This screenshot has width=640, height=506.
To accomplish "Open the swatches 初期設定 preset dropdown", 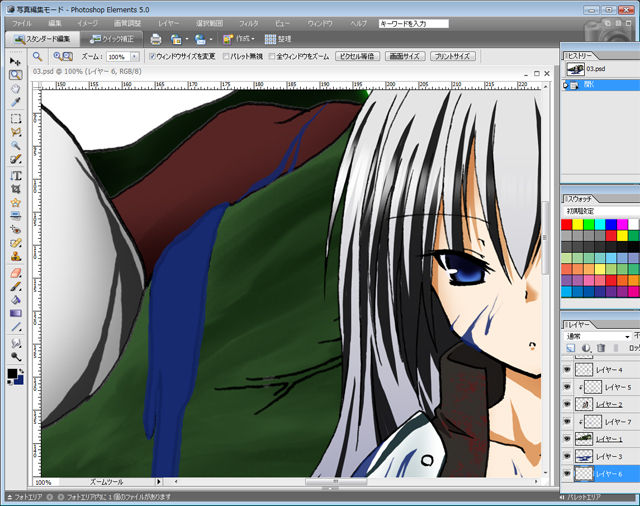I will tap(602, 211).
